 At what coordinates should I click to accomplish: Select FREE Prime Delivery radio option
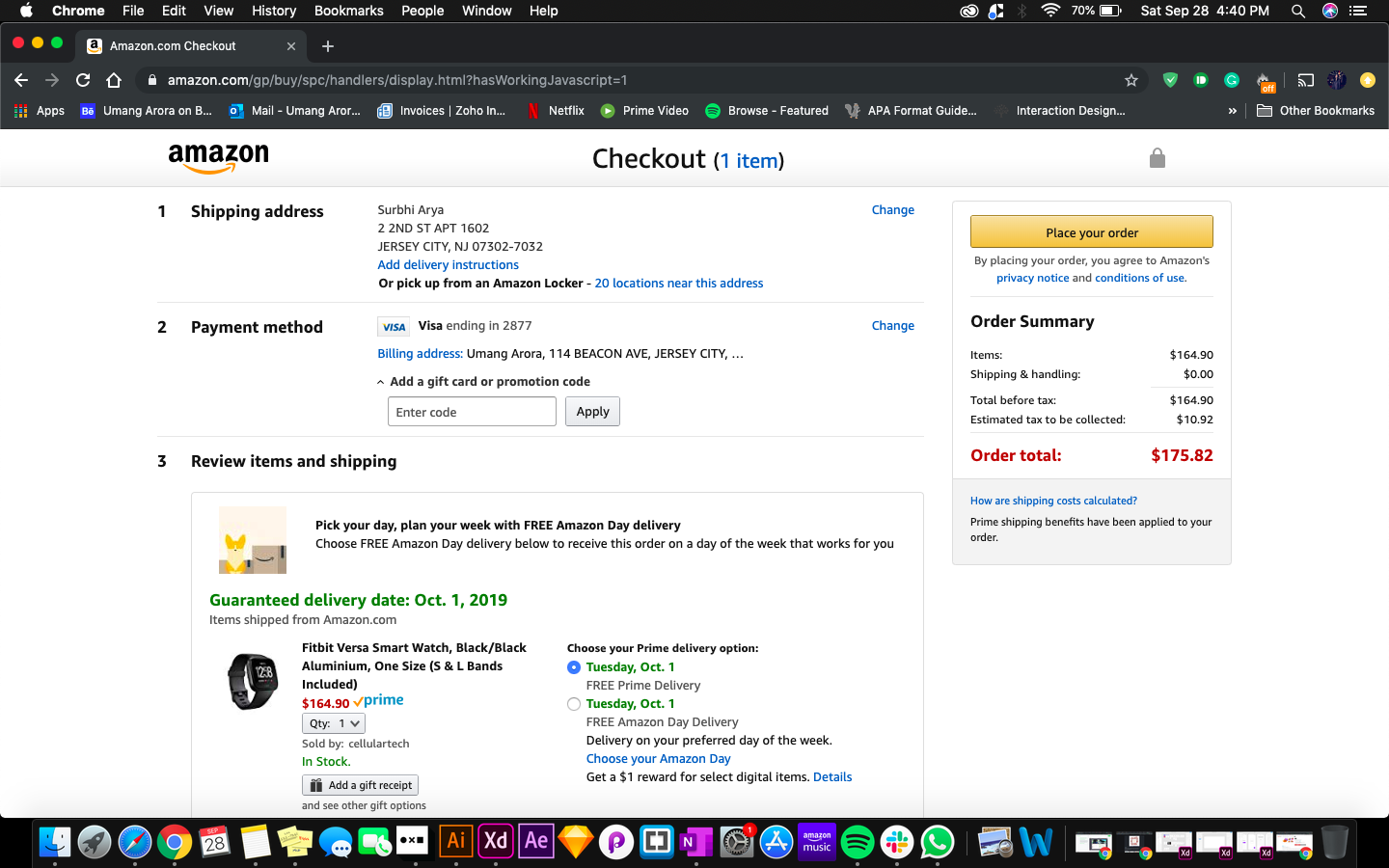tap(574, 667)
